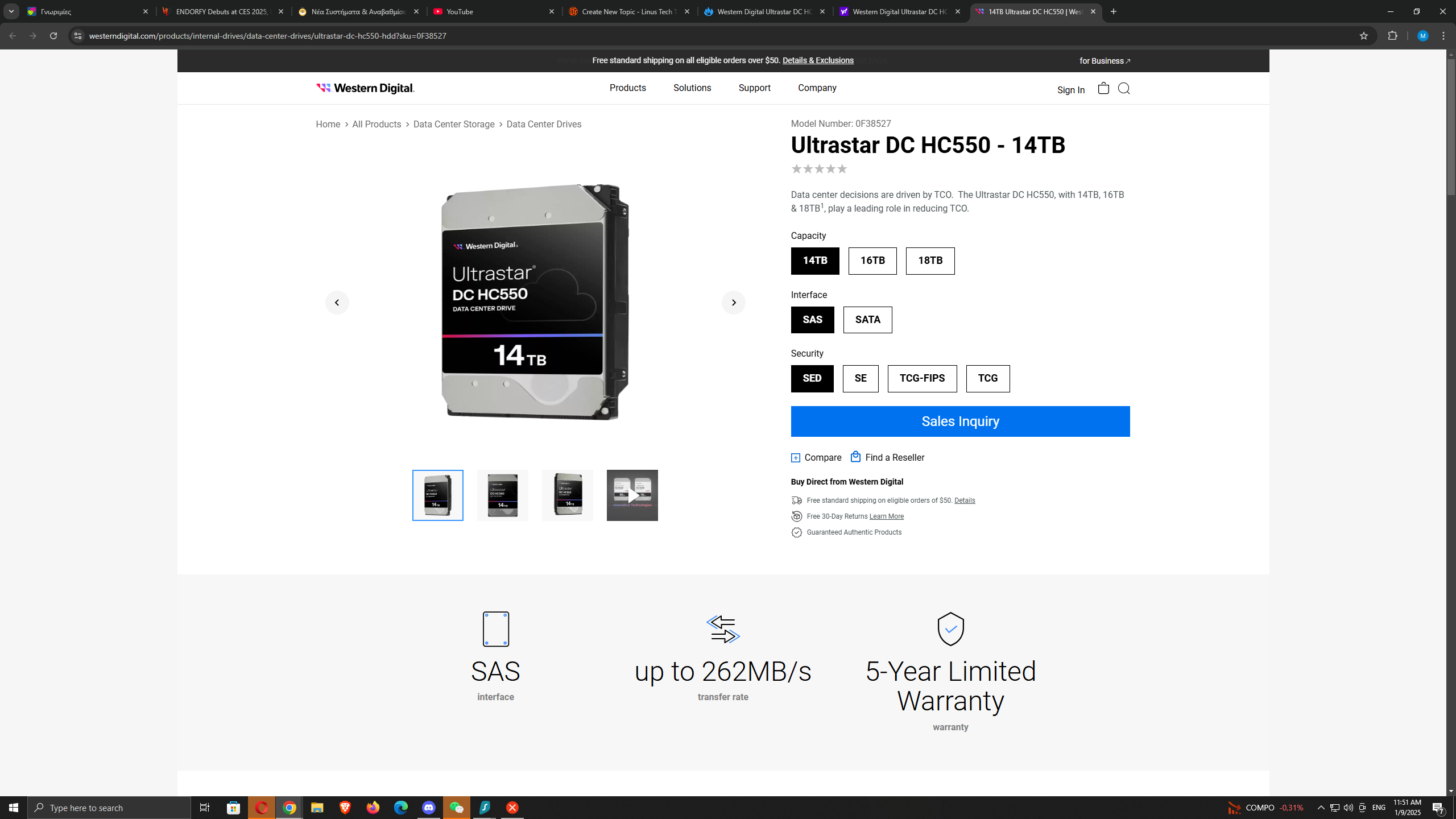Click Sign In link
Image resolution: width=1456 pixels, height=819 pixels.
1071,90
